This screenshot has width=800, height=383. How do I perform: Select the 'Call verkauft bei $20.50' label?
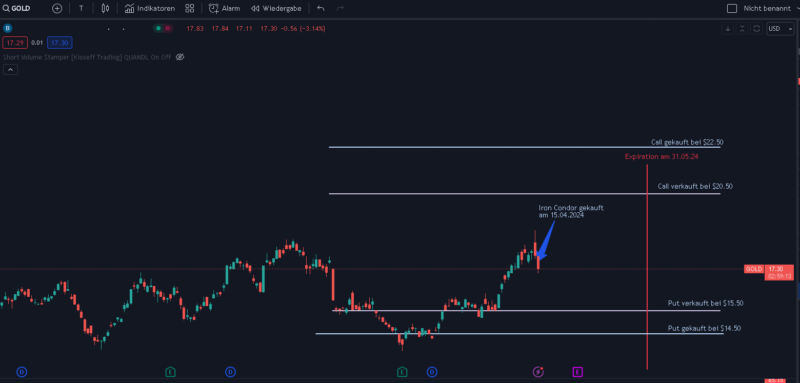tap(695, 187)
